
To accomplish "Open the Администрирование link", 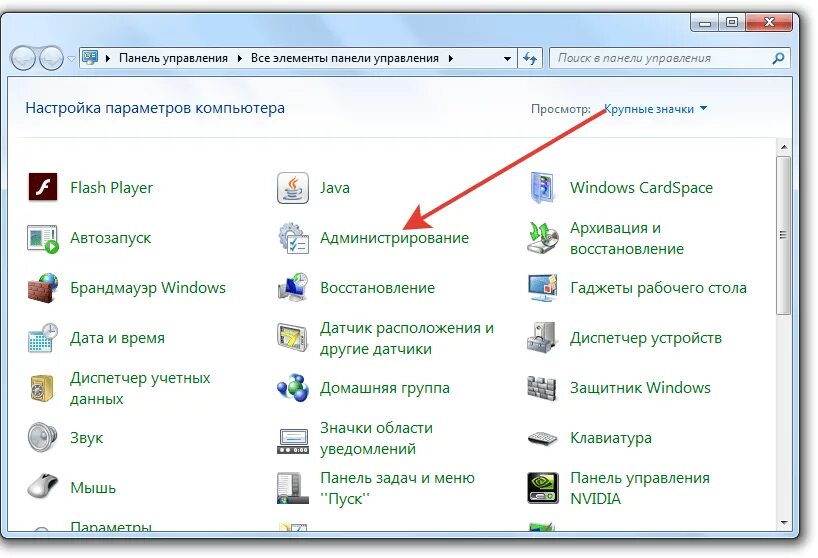I will pos(394,238).
